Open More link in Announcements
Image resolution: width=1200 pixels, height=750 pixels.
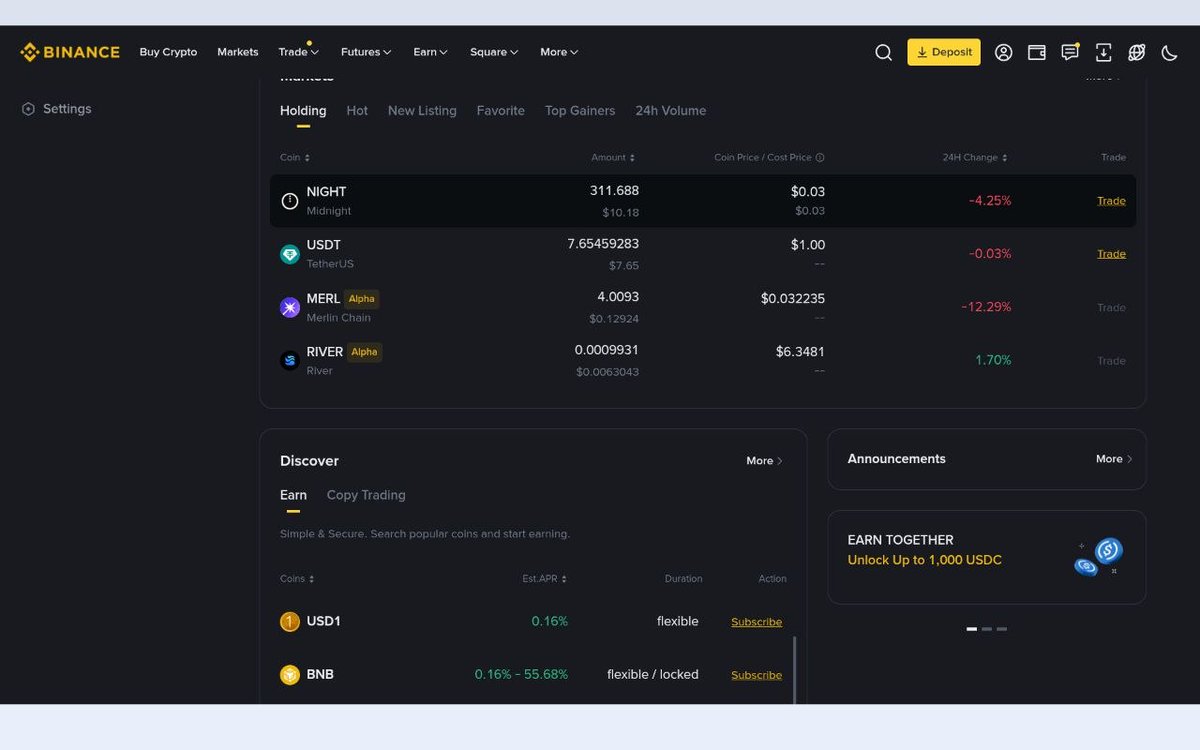[1114, 459]
